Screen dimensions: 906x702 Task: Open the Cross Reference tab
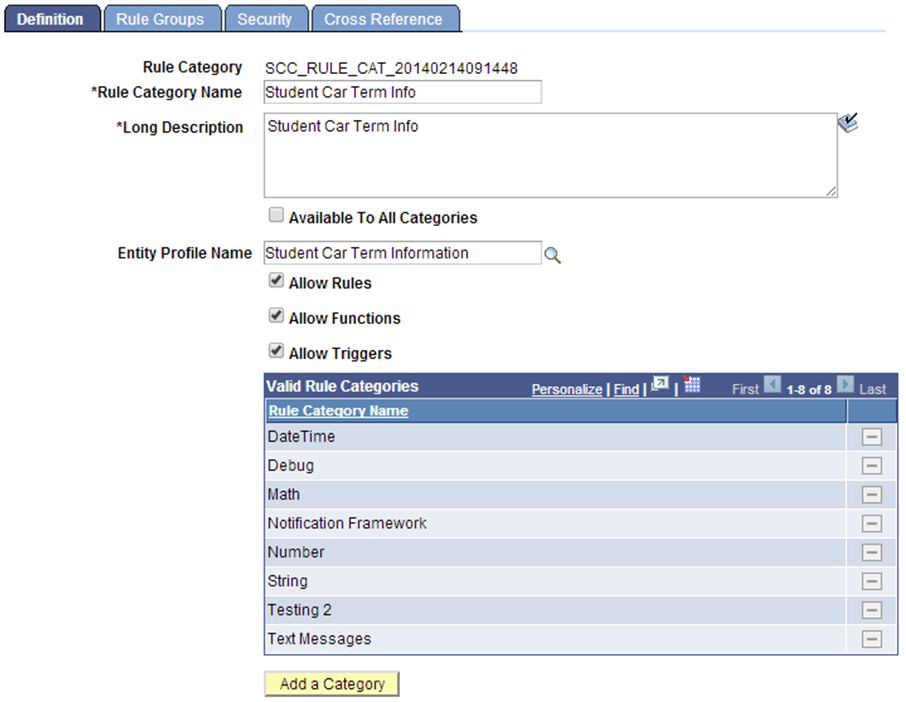point(386,17)
